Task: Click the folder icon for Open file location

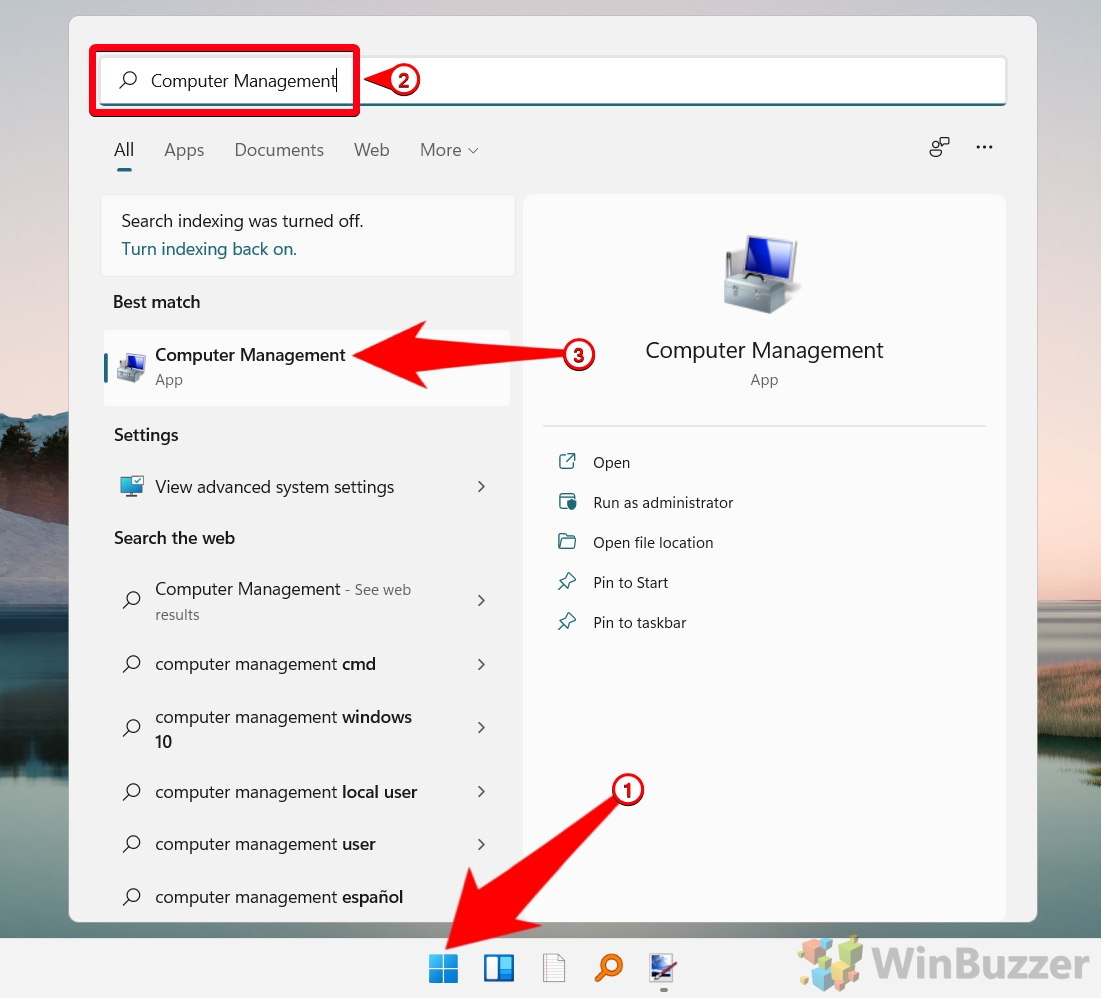Action: (567, 541)
